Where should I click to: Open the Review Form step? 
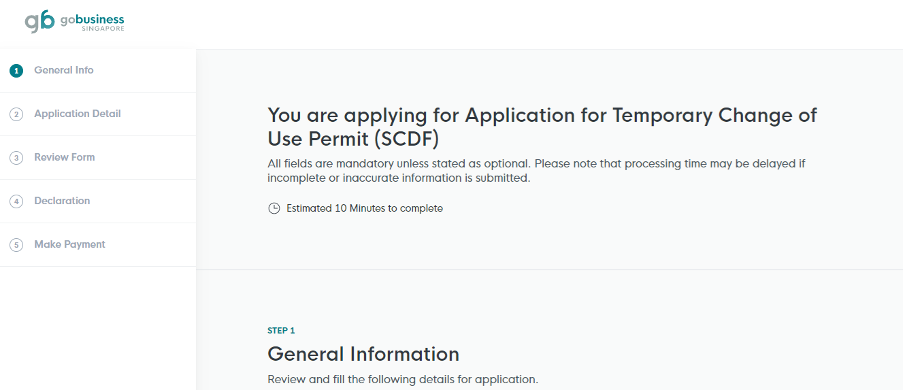point(65,157)
